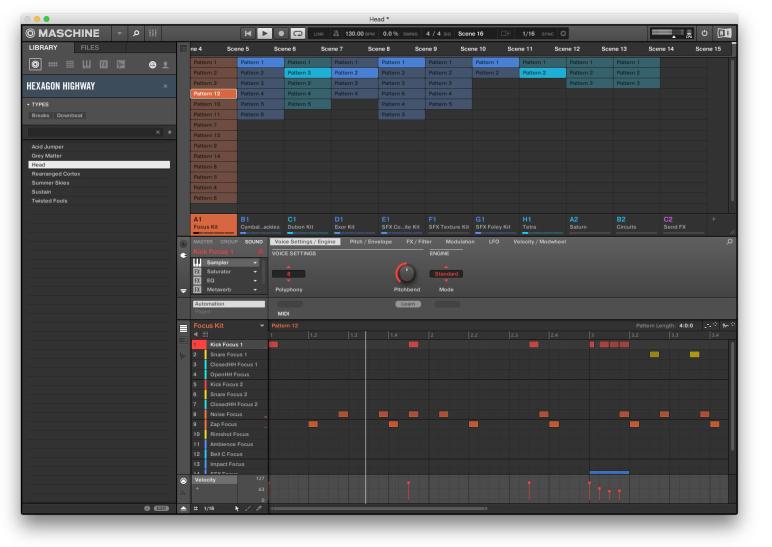This screenshot has width=772, height=547.
Task: Open the EQ plug-in dropdown arrow
Action: pos(255,281)
